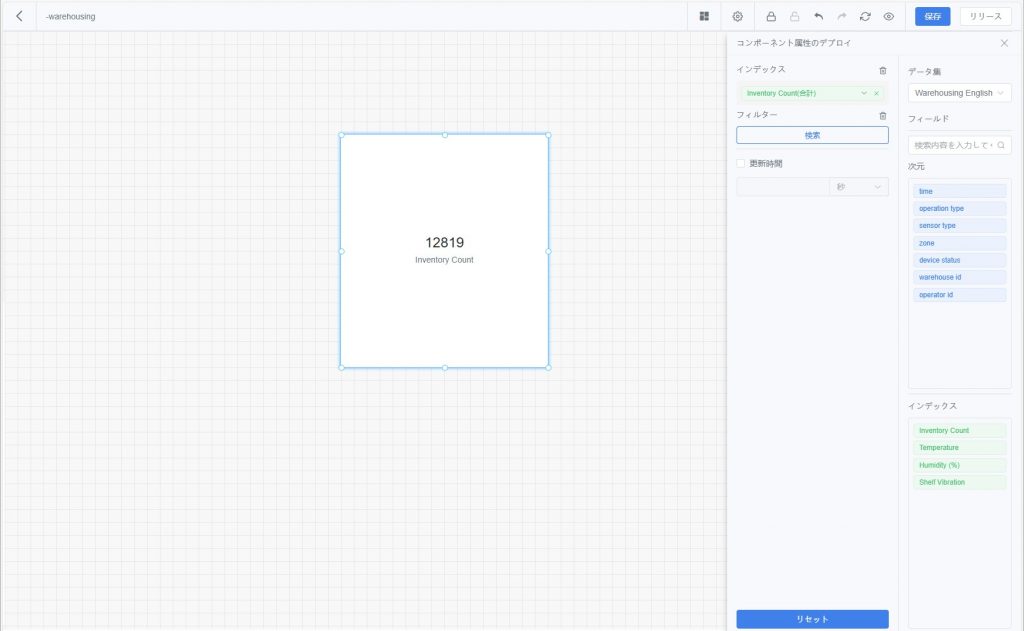Go back using the left arrow icon
Screen dimensions: 1024x631
(19, 16)
